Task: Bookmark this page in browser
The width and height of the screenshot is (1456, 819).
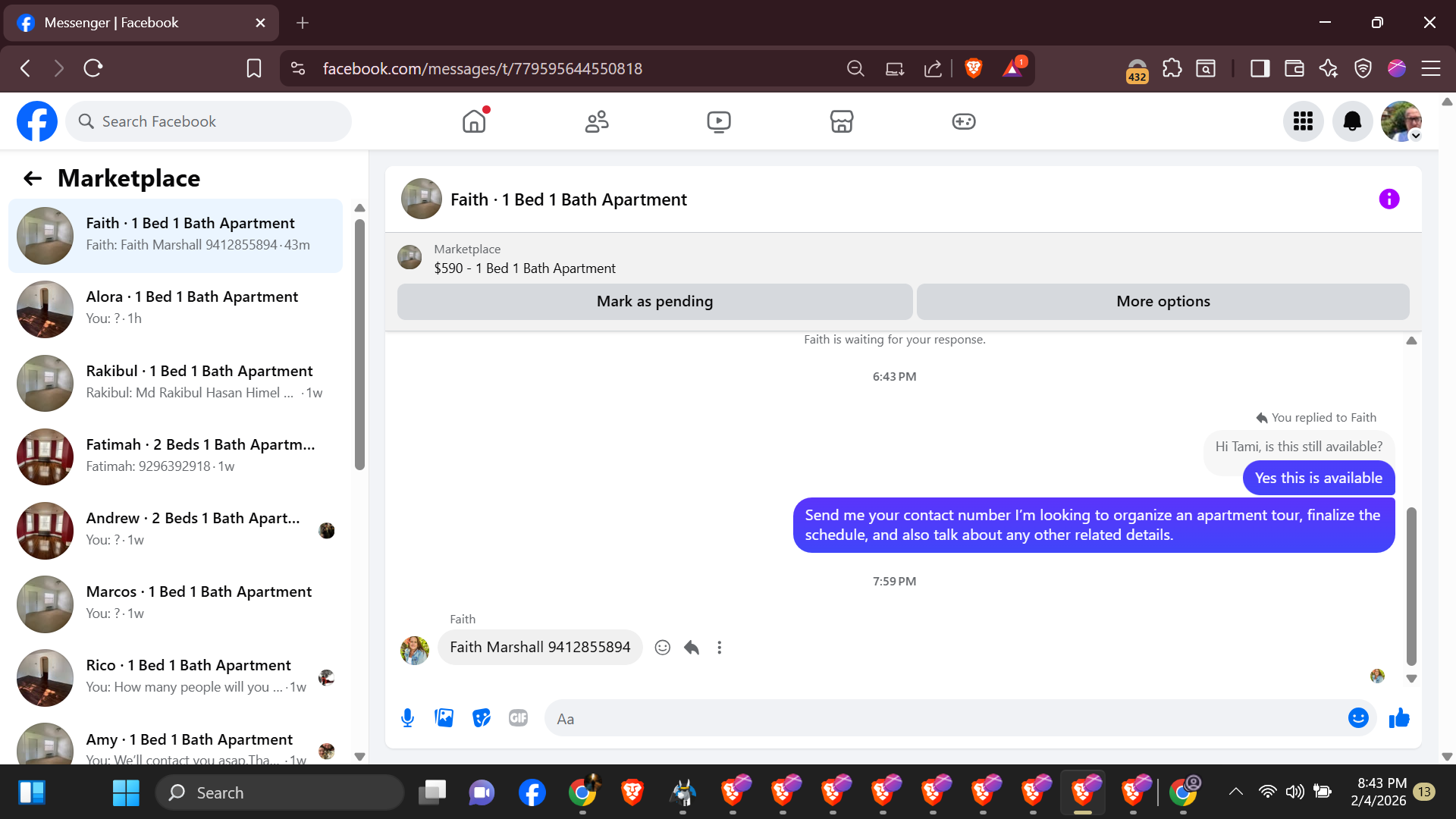Action: point(254,69)
